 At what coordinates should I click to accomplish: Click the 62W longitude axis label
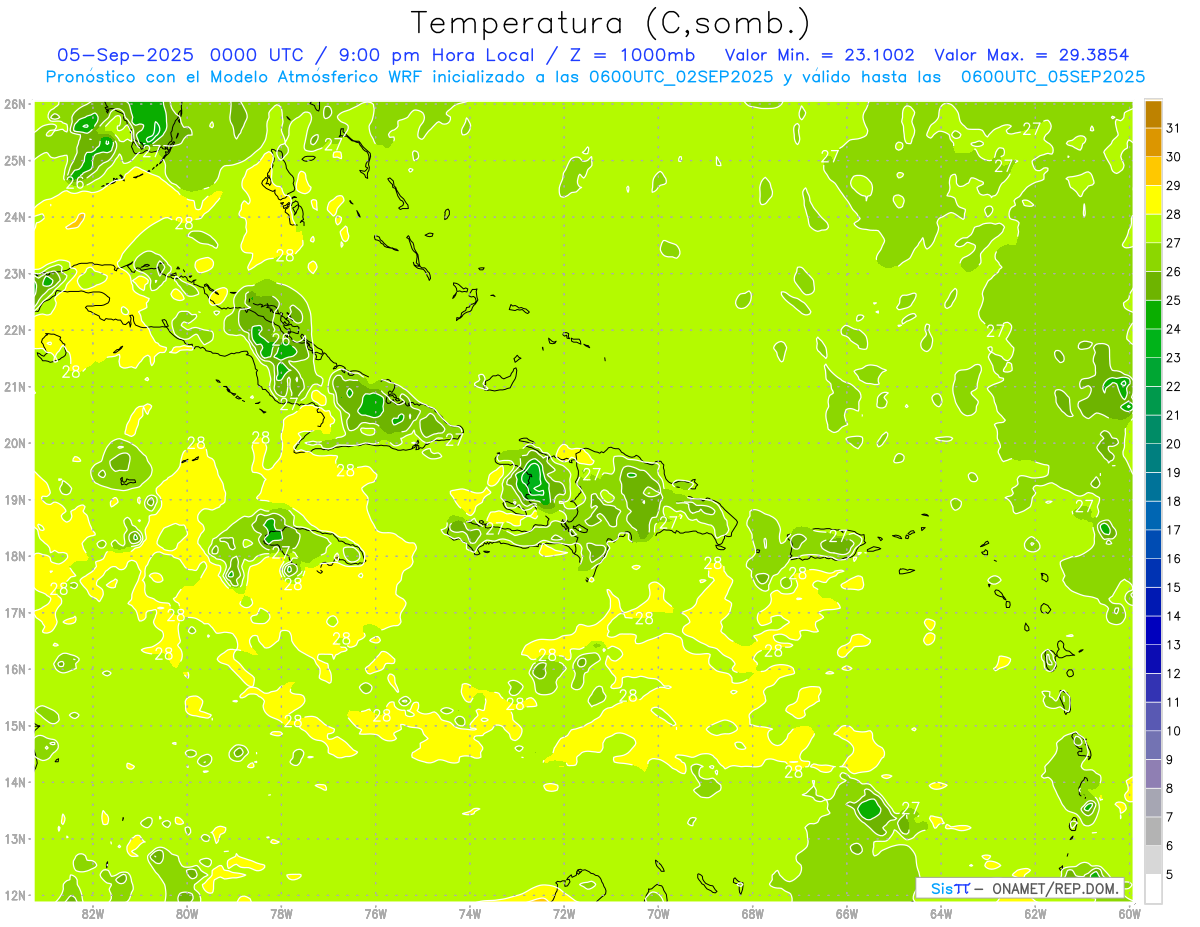tap(1035, 913)
